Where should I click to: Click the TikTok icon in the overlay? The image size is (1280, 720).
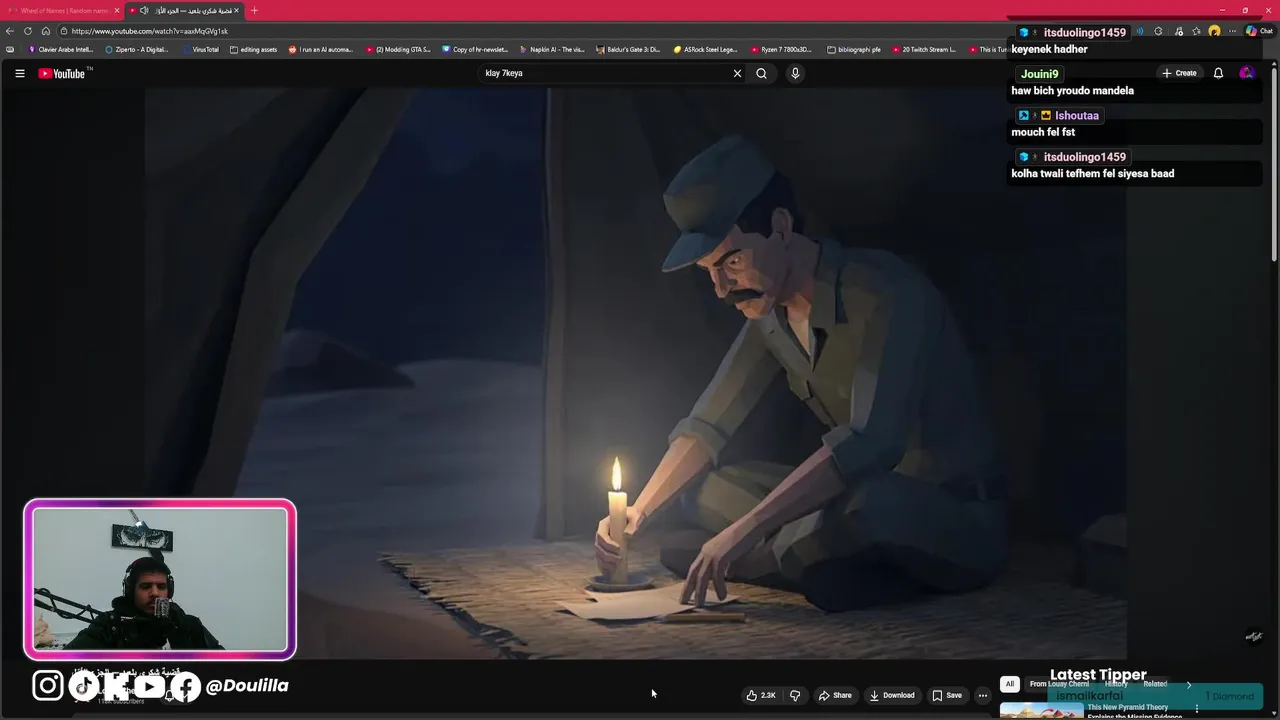(x=84, y=685)
